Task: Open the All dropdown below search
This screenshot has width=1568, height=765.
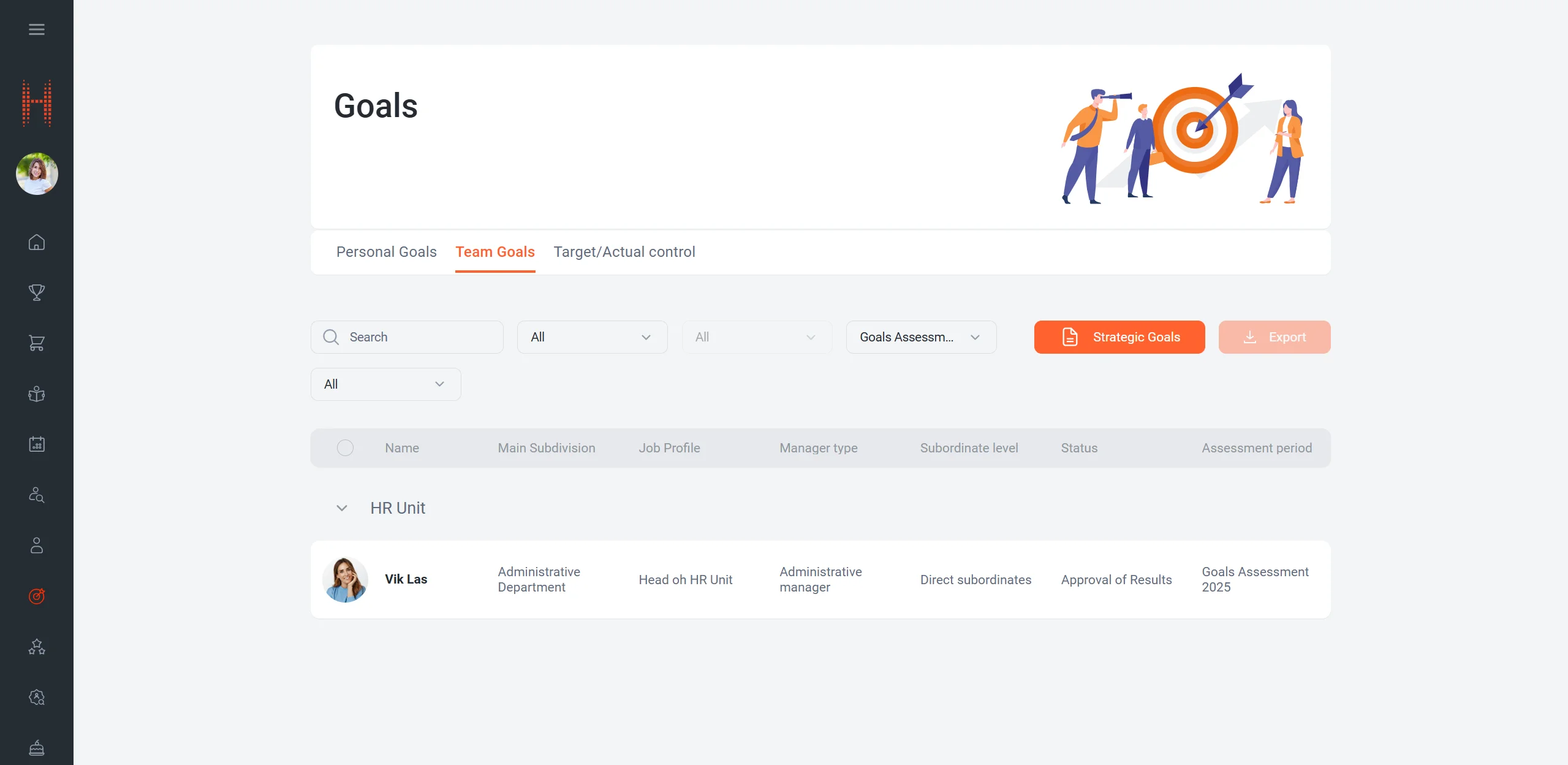Action: (x=385, y=384)
